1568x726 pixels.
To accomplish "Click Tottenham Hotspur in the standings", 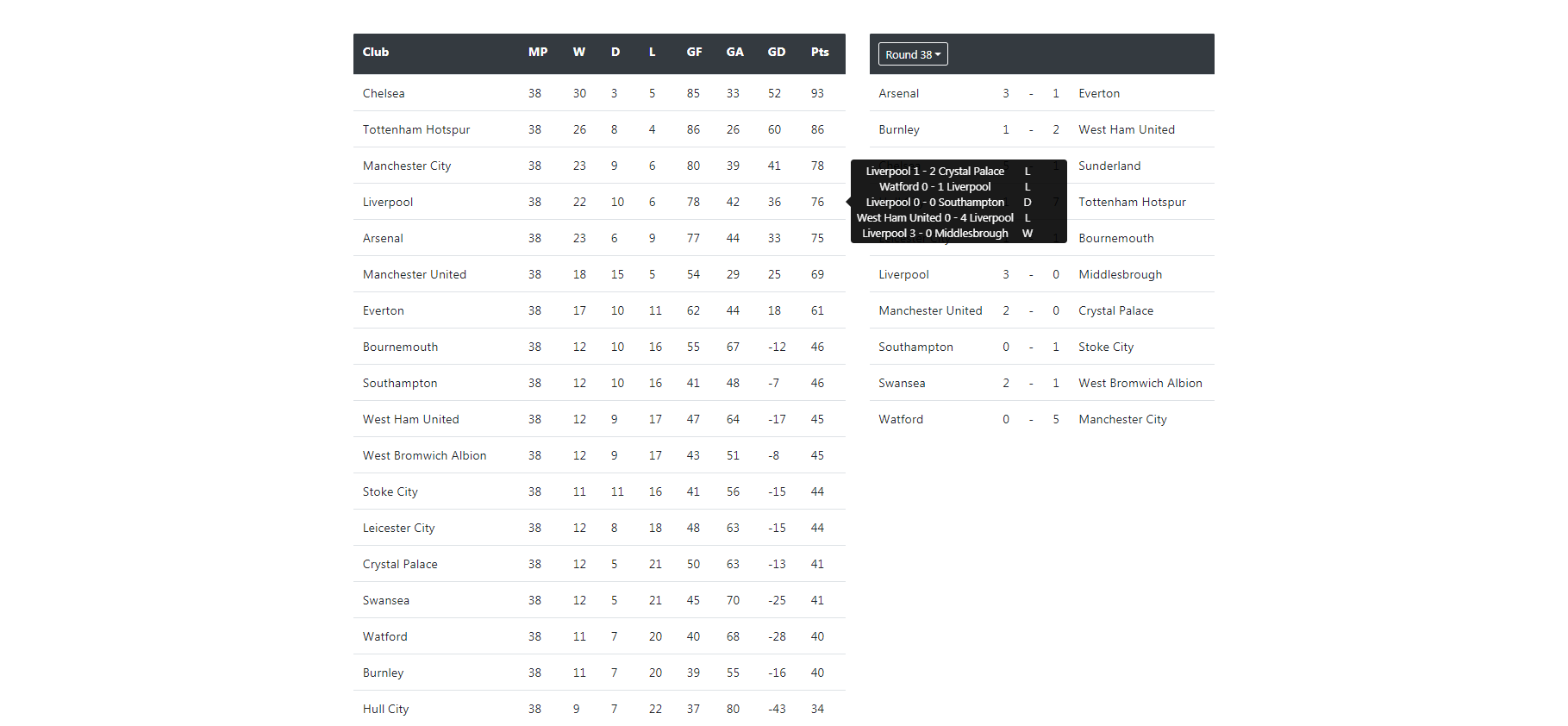I will click(416, 129).
